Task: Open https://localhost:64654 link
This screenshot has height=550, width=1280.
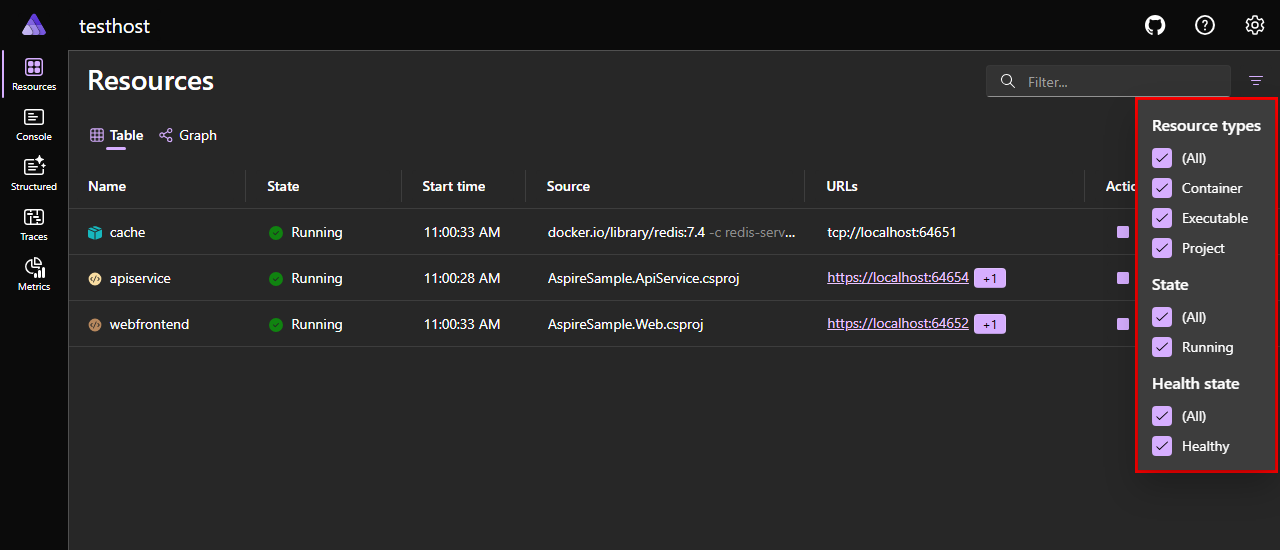Action: tap(898, 278)
